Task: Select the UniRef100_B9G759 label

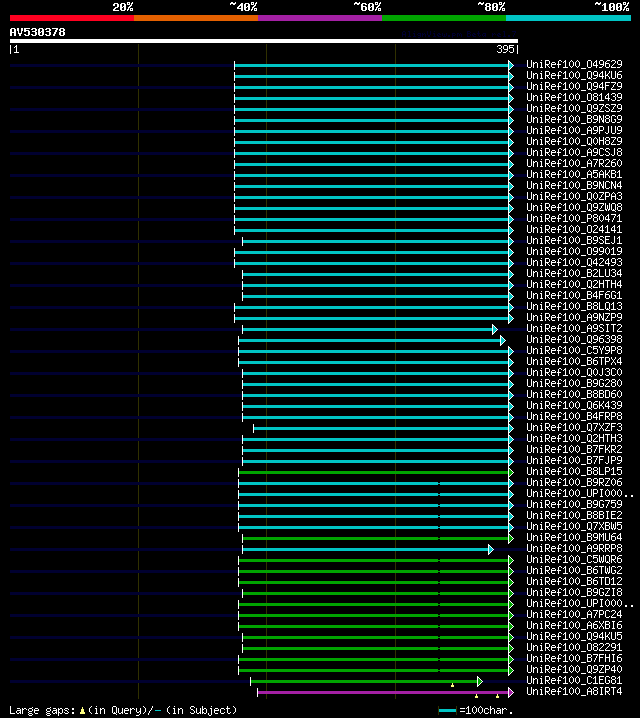Action: (x=574, y=504)
